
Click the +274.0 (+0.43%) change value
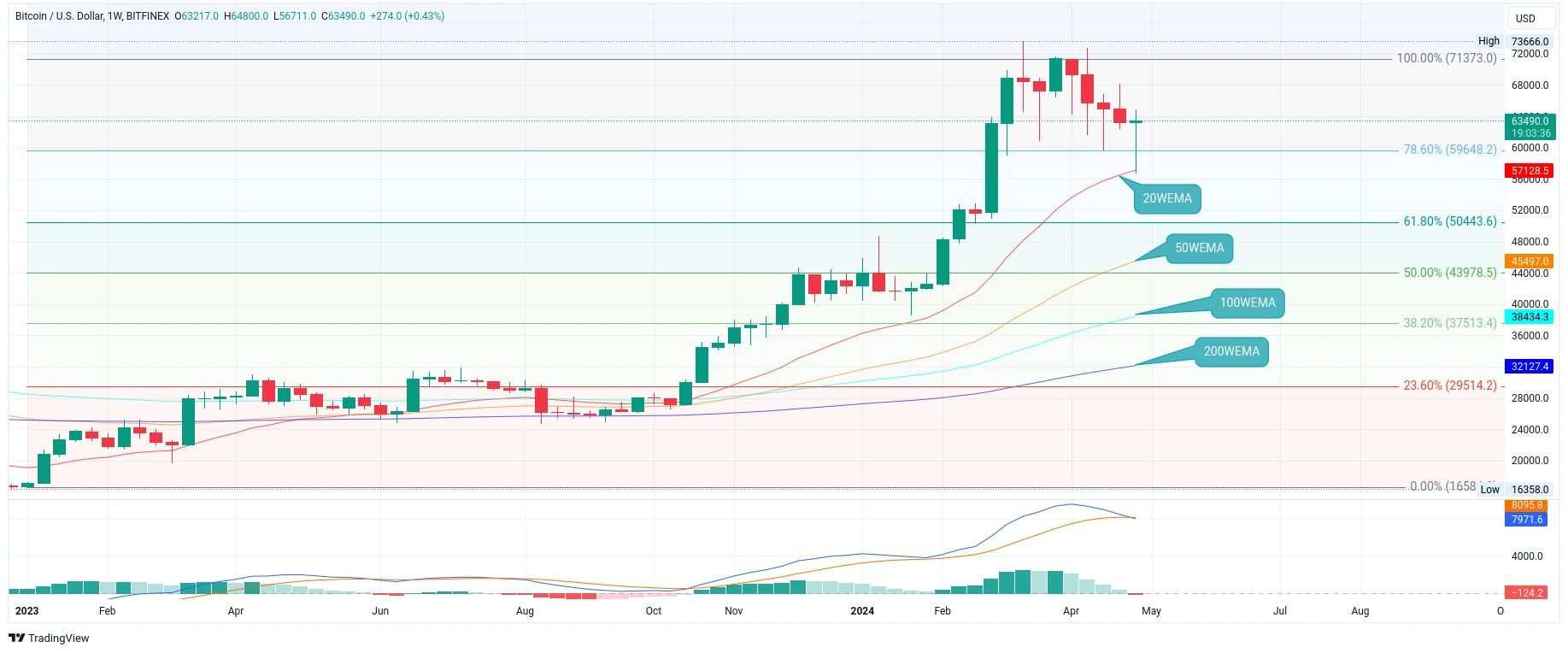[408, 16]
